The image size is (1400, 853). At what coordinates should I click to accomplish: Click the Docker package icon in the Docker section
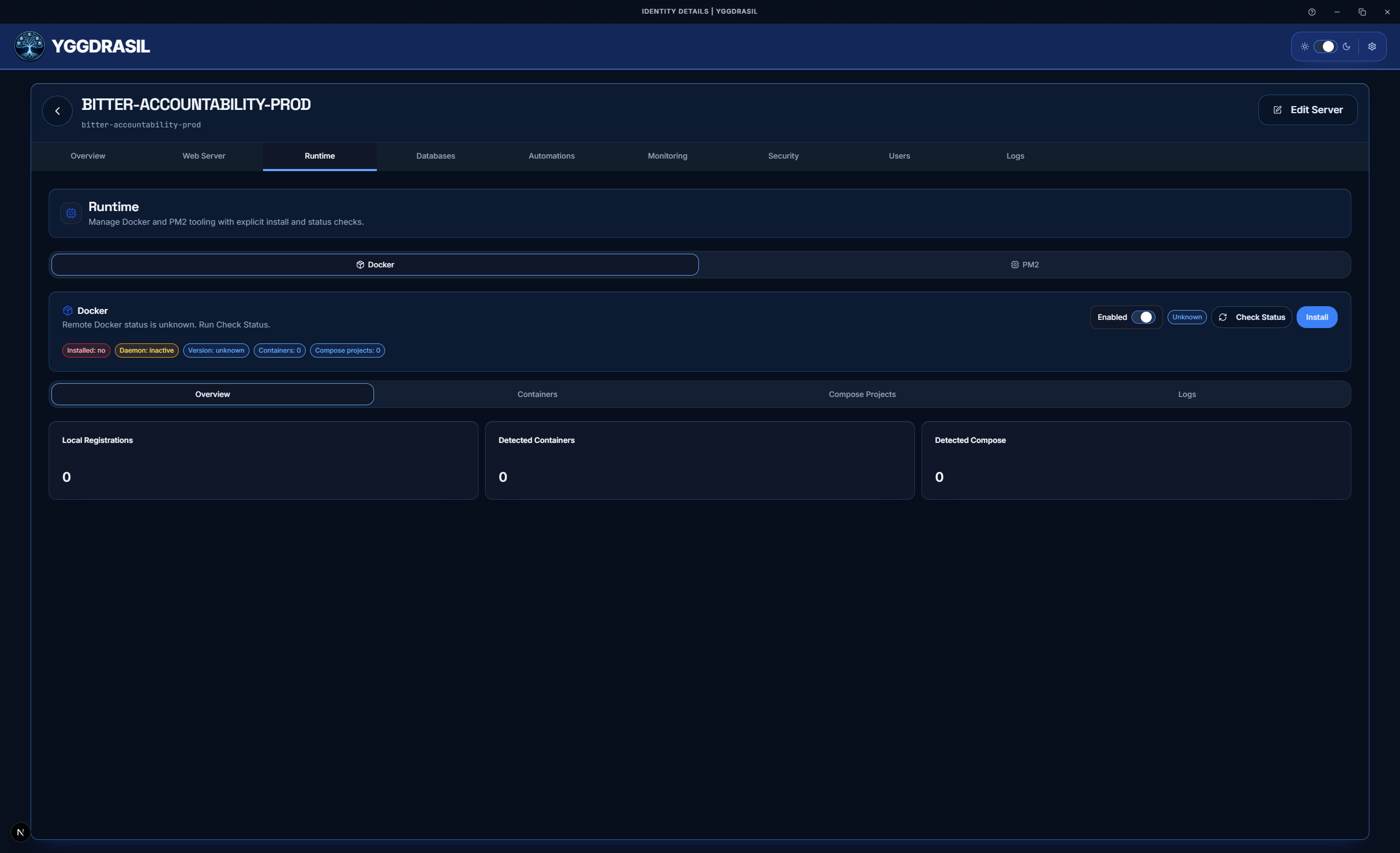click(x=69, y=311)
